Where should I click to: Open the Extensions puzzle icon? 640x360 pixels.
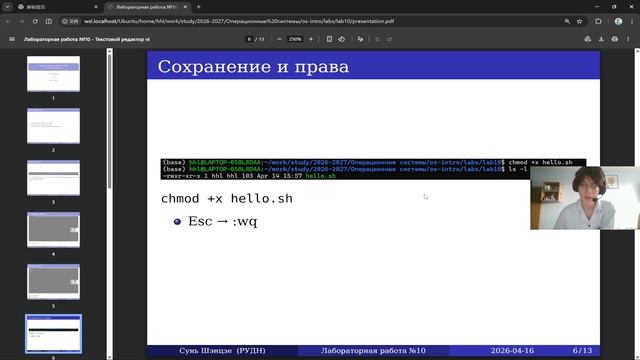[x=598, y=21]
